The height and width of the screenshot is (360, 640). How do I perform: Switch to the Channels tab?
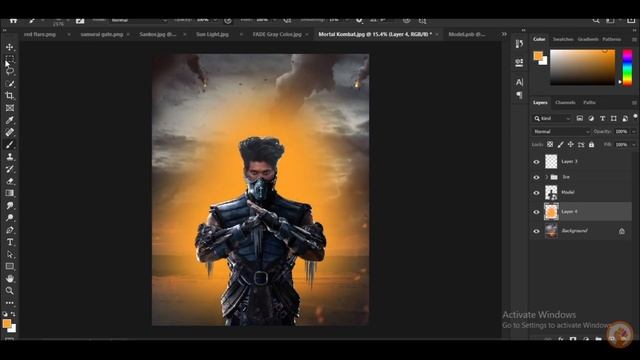(x=565, y=103)
